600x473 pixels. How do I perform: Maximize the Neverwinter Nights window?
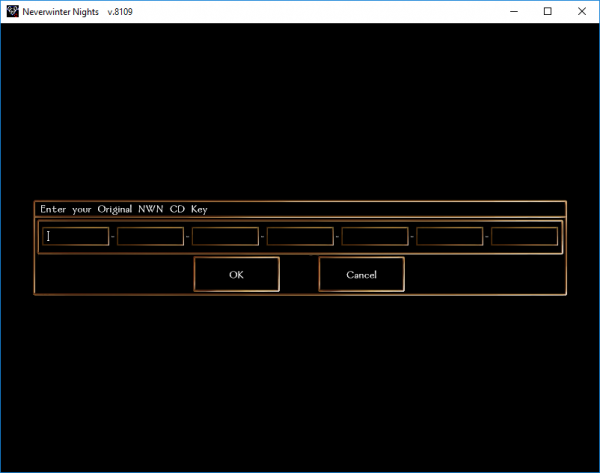[x=548, y=11]
